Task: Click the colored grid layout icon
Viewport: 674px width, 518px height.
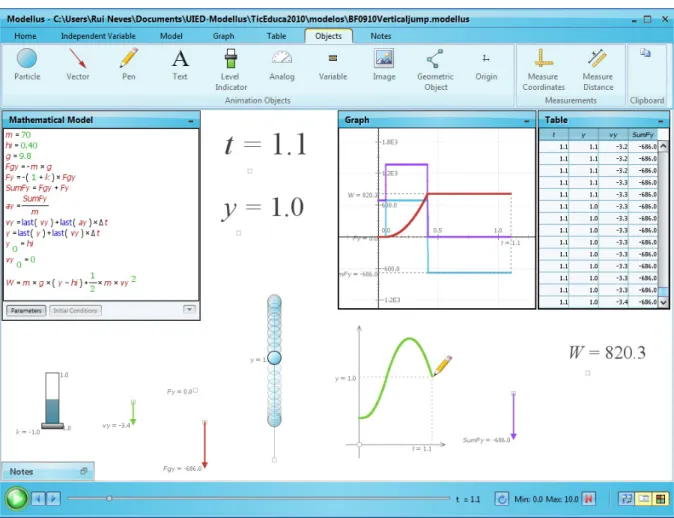Action: (x=661, y=499)
